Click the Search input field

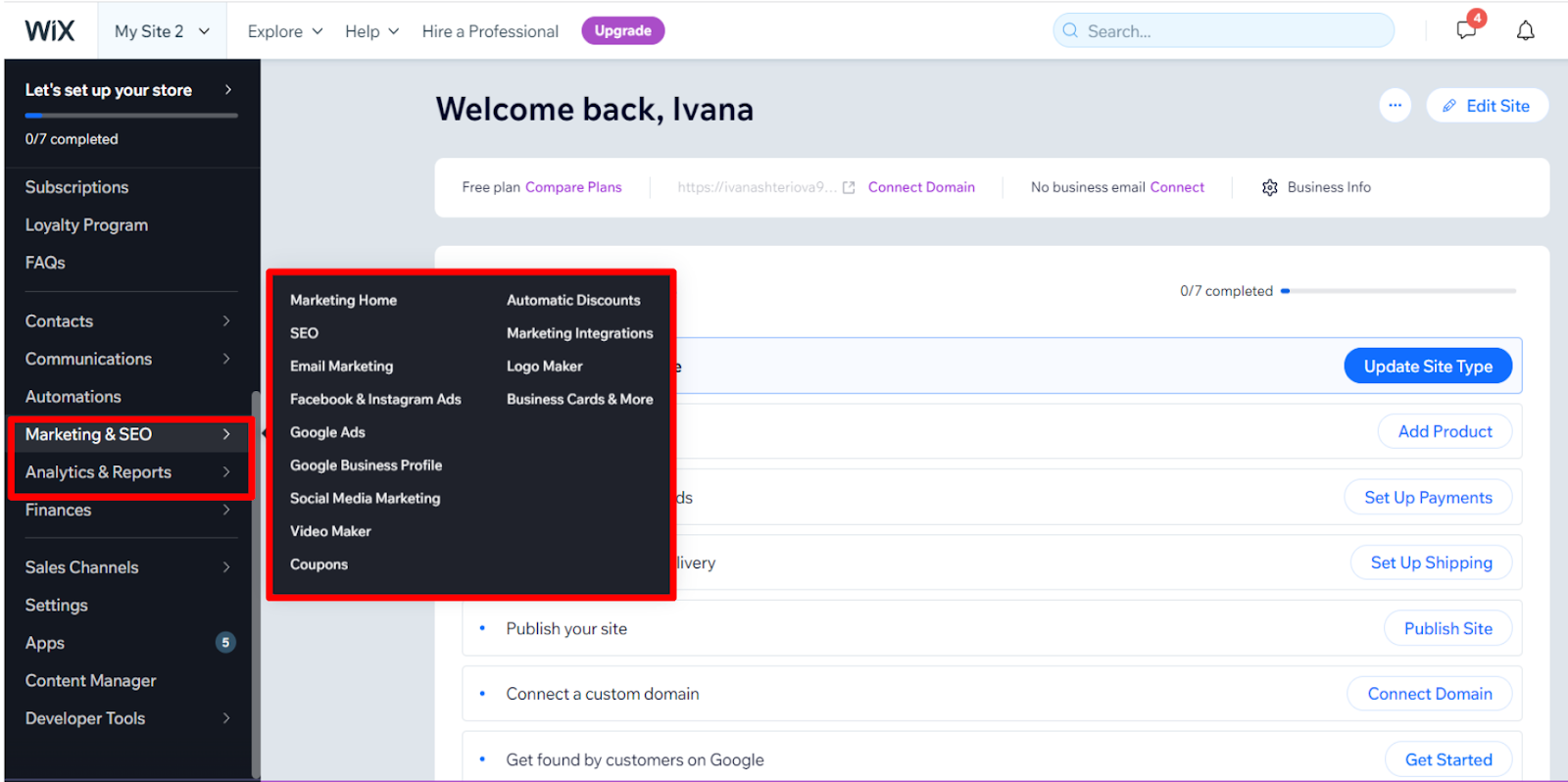click(1223, 30)
